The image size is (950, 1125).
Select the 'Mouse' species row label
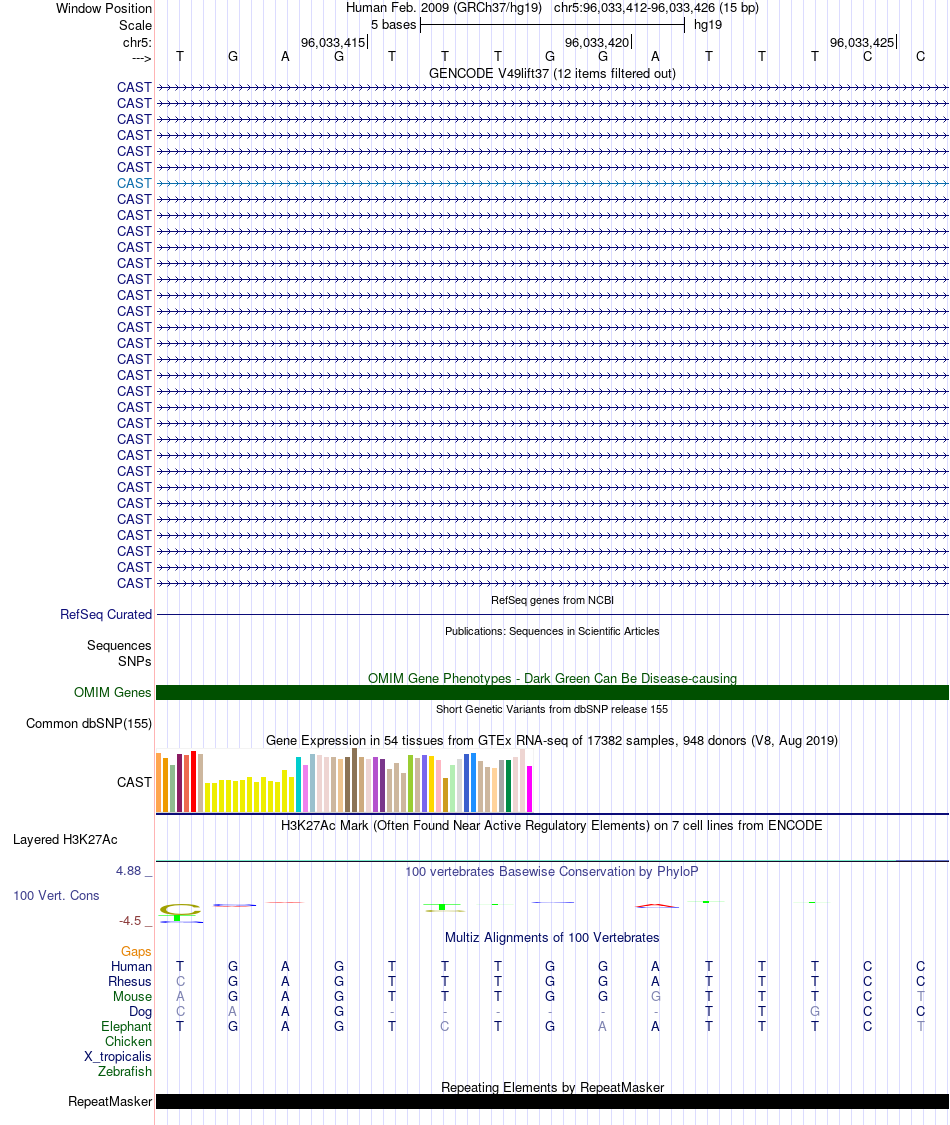click(132, 997)
